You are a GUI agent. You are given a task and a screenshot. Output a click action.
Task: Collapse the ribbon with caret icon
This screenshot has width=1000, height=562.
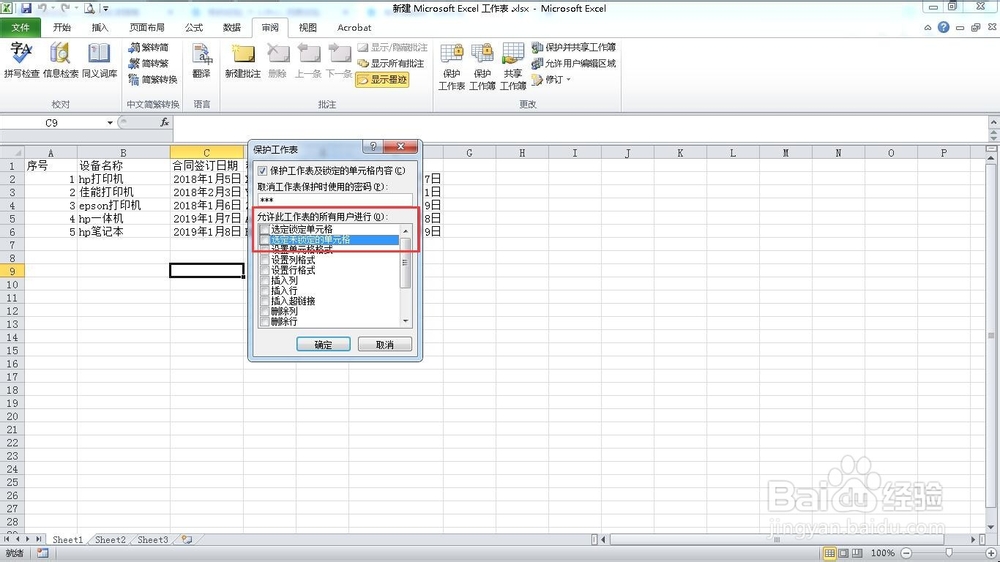pyautogui.click(x=927, y=27)
